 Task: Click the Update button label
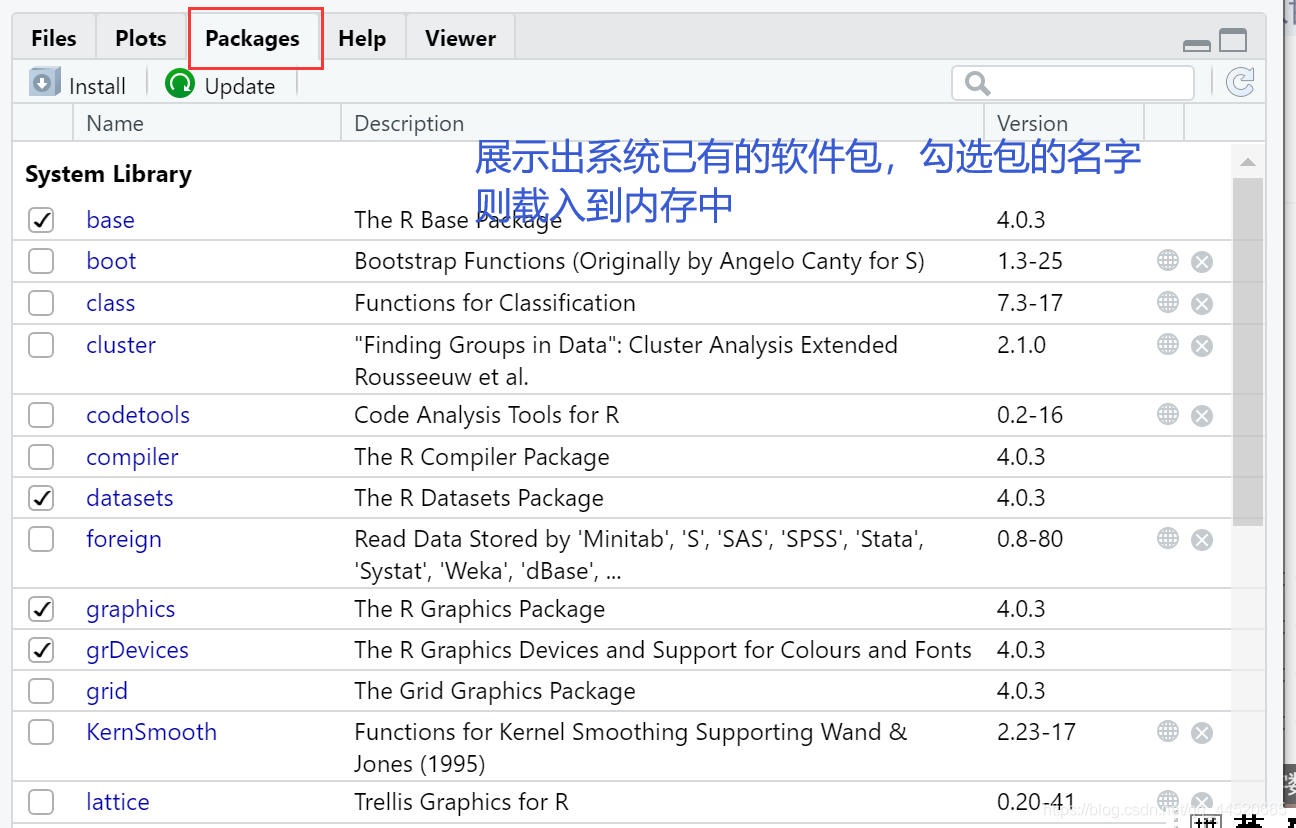pos(240,86)
